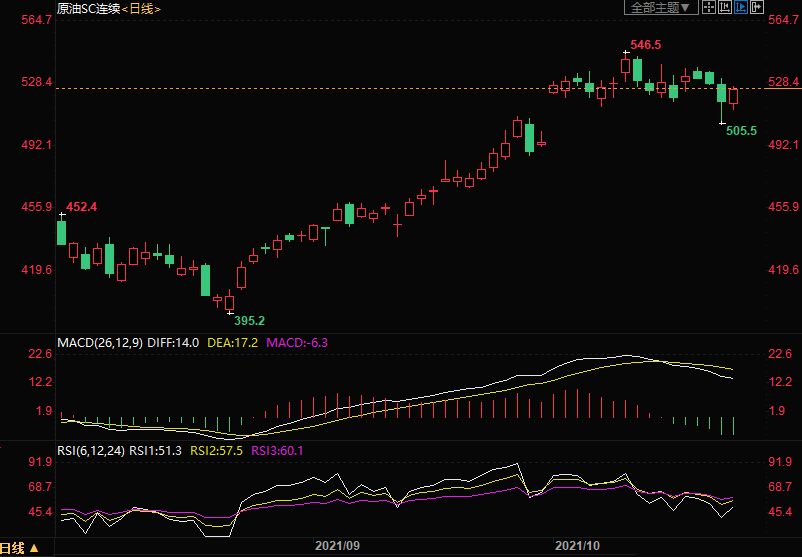The width and height of the screenshot is (802, 557).
Task: Click the 452.4 opening high label
Action: (82, 207)
